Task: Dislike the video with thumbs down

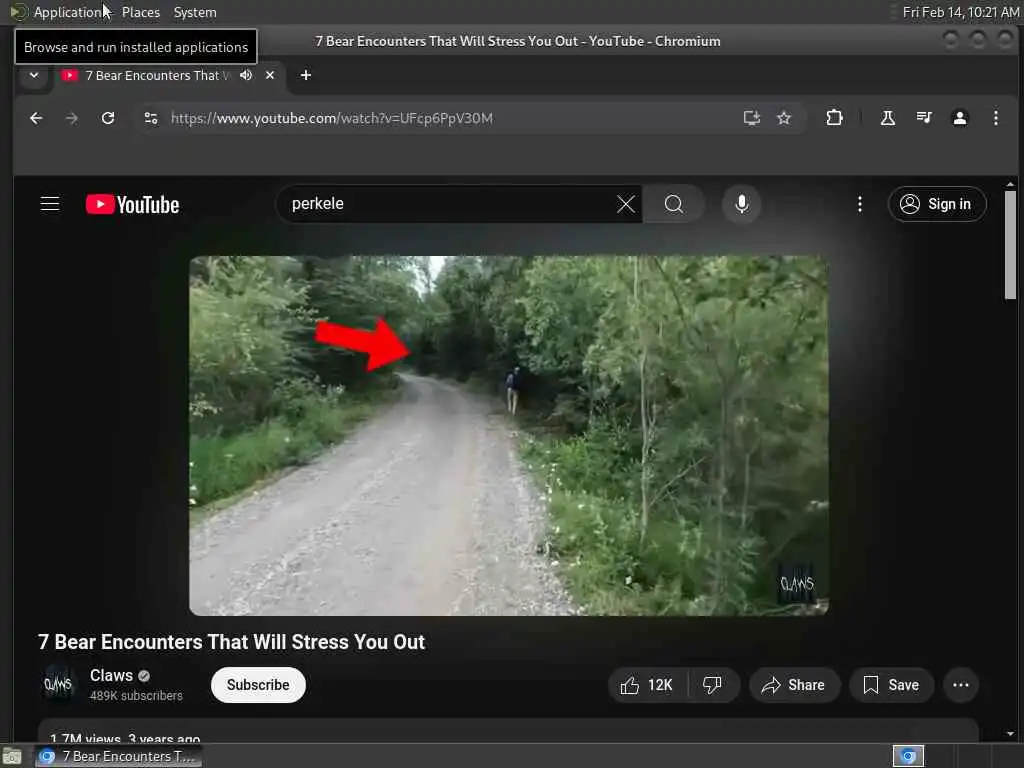Action: 712,685
